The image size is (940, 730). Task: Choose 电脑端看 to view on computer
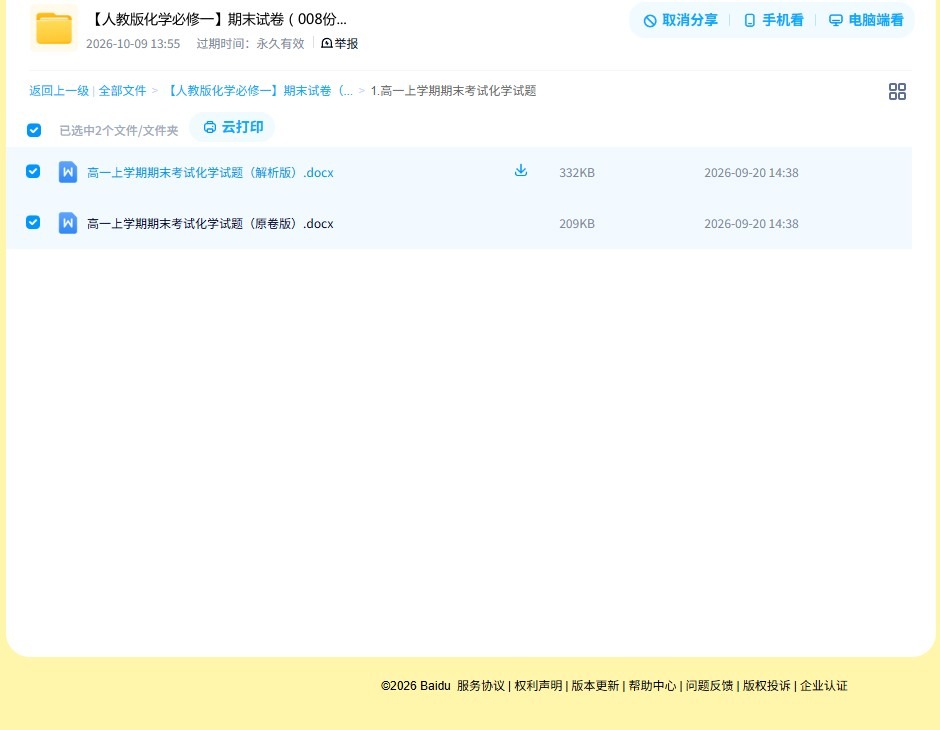[x=866, y=20]
